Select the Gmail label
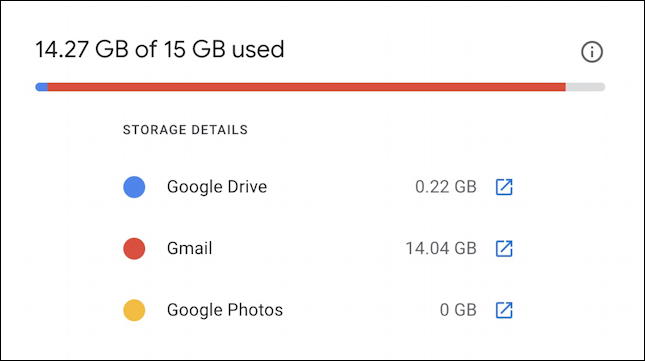Image resolution: width=645 pixels, height=361 pixels. click(x=189, y=249)
